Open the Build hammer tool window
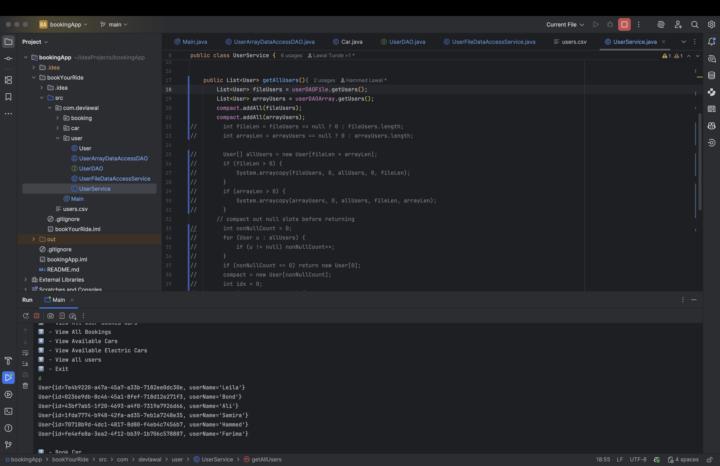 pyautogui.click(x=8, y=360)
